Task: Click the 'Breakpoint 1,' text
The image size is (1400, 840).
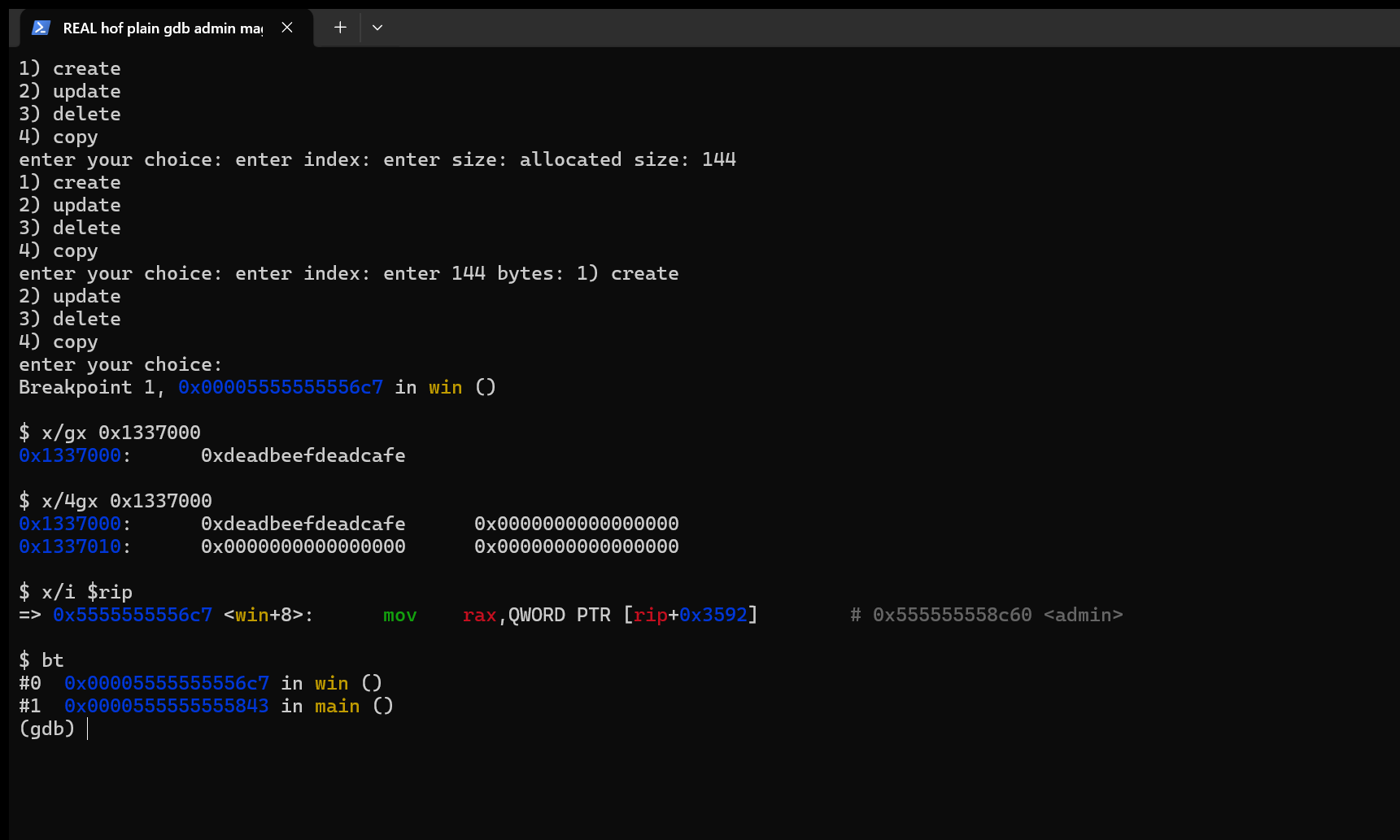Action: [92, 387]
